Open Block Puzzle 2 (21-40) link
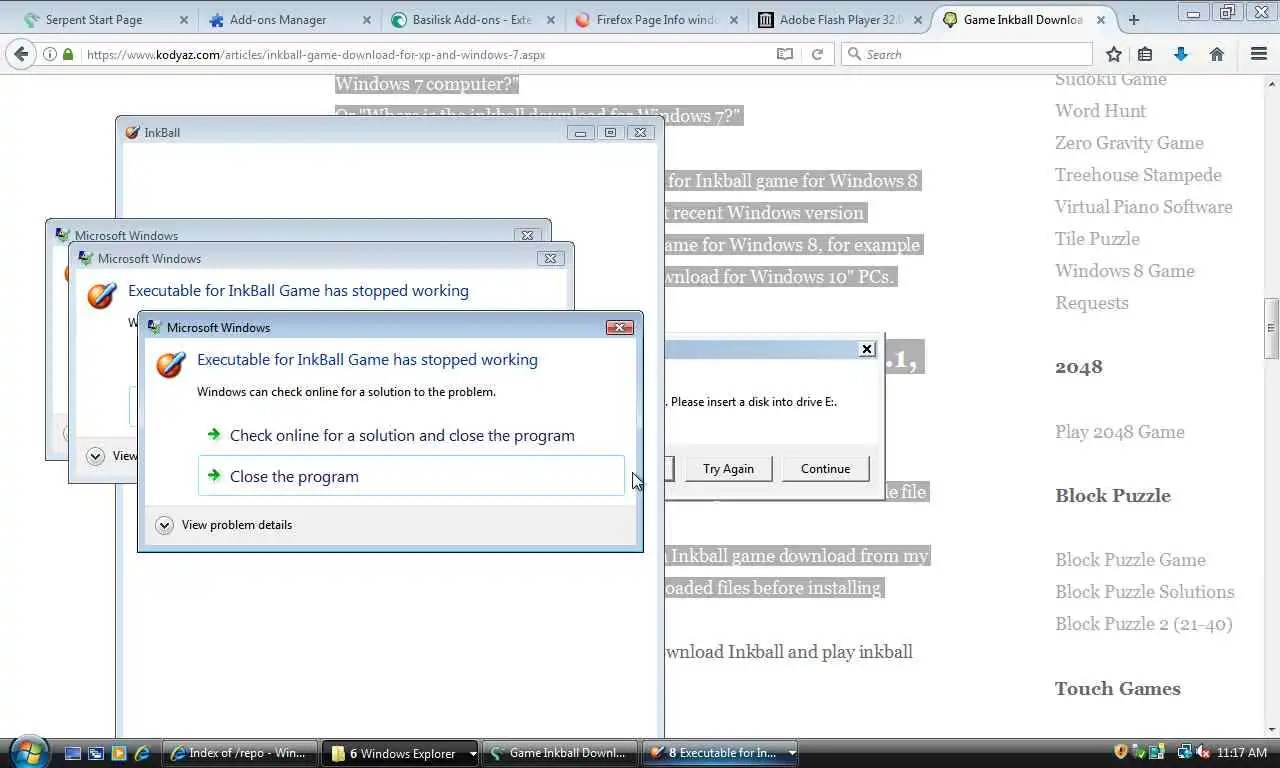Viewport: 1280px width, 768px height. pos(1143,624)
